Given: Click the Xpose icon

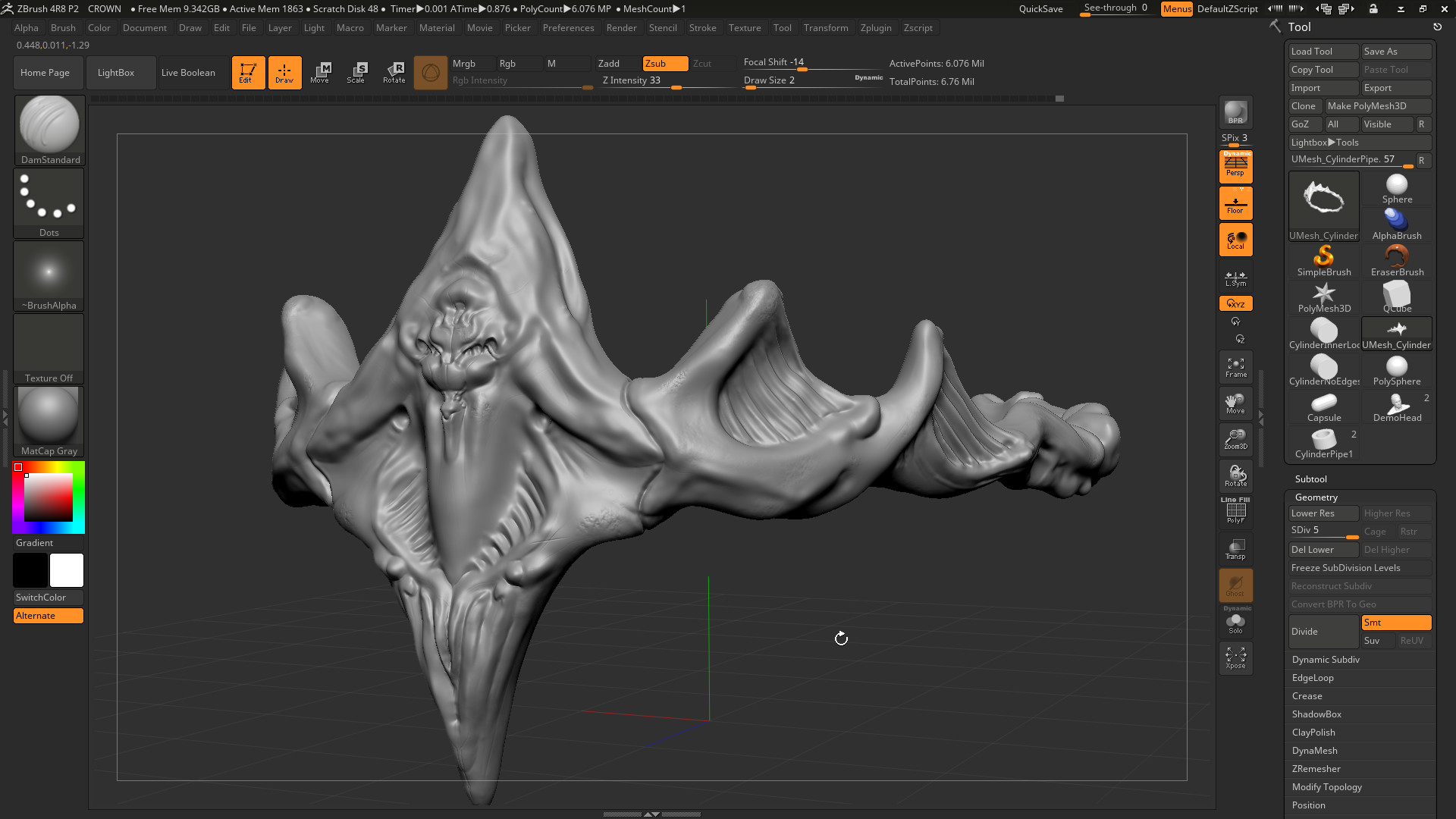Looking at the screenshot, I should point(1235,657).
